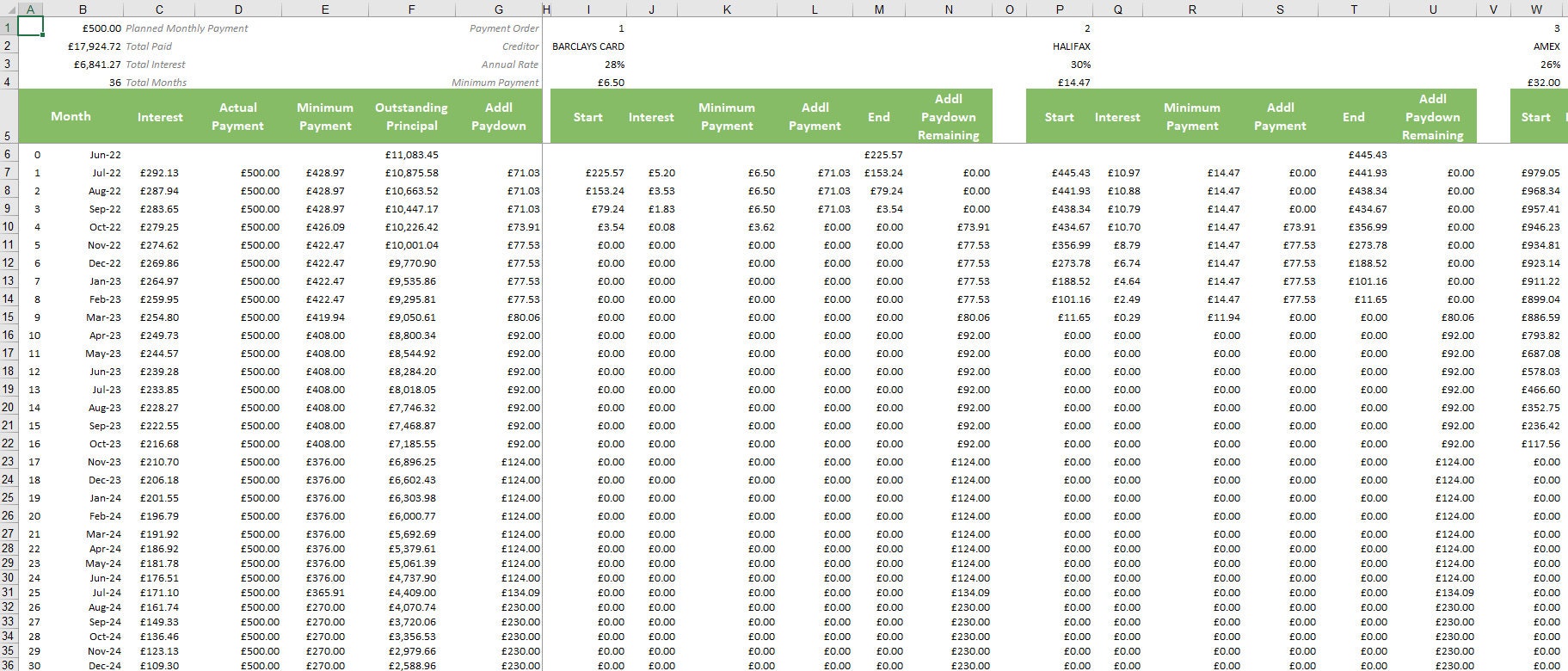Click the £419.94 minimum payment cell
The width and height of the screenshot is (1568, 671).
(x=324, y=317)
